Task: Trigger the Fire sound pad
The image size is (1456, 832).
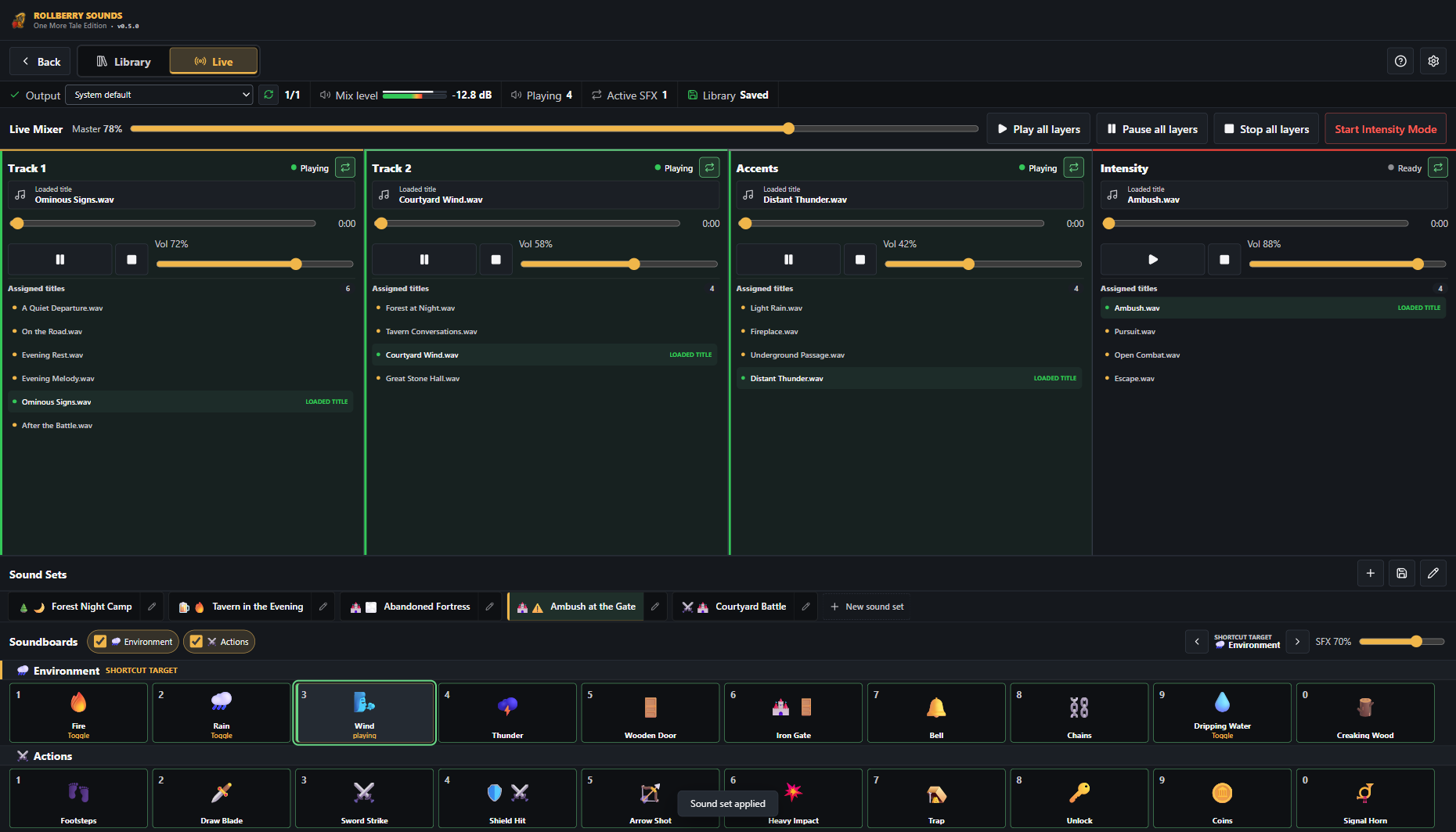Action: [78, 713]
